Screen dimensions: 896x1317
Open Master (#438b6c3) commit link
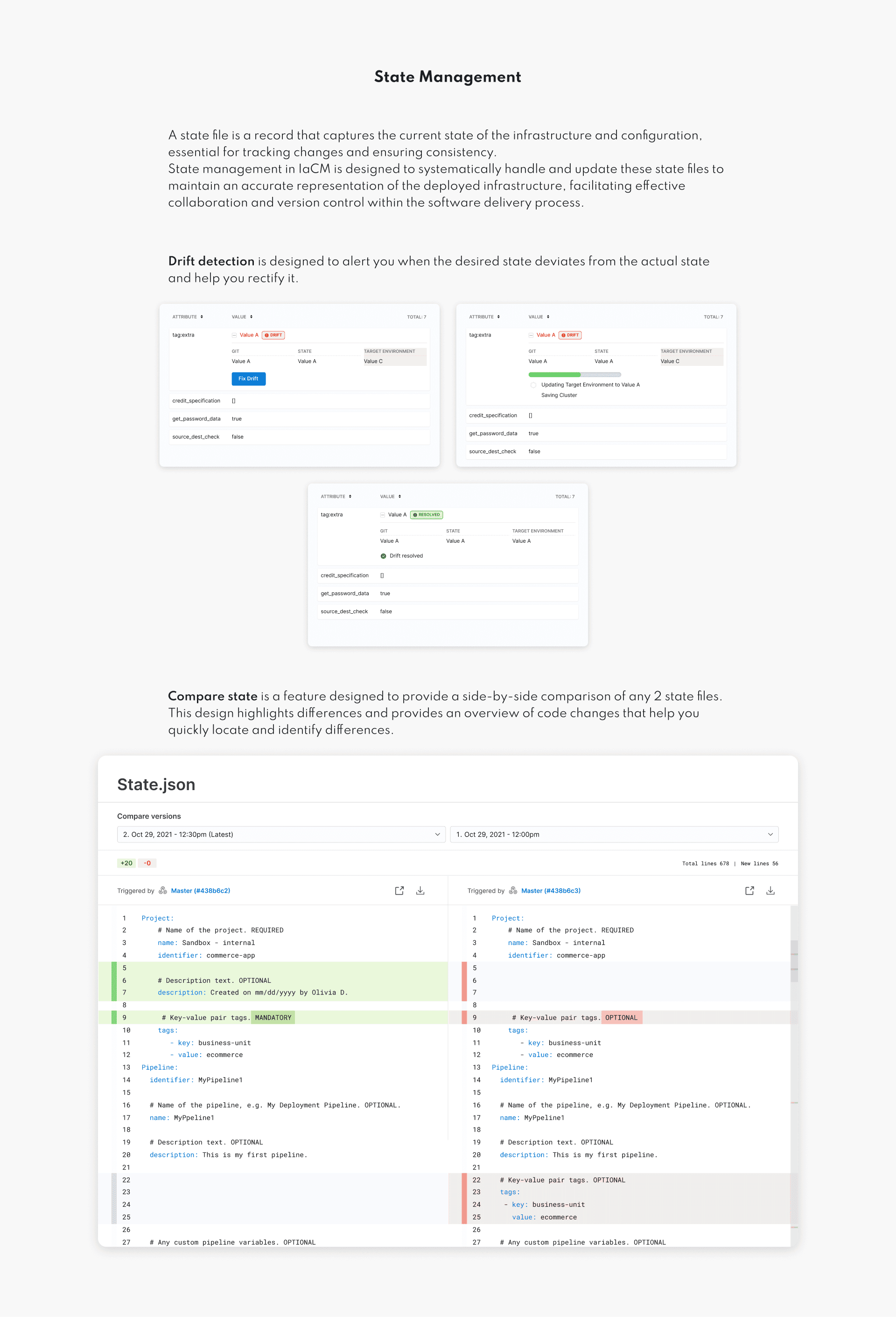[550, 890]
